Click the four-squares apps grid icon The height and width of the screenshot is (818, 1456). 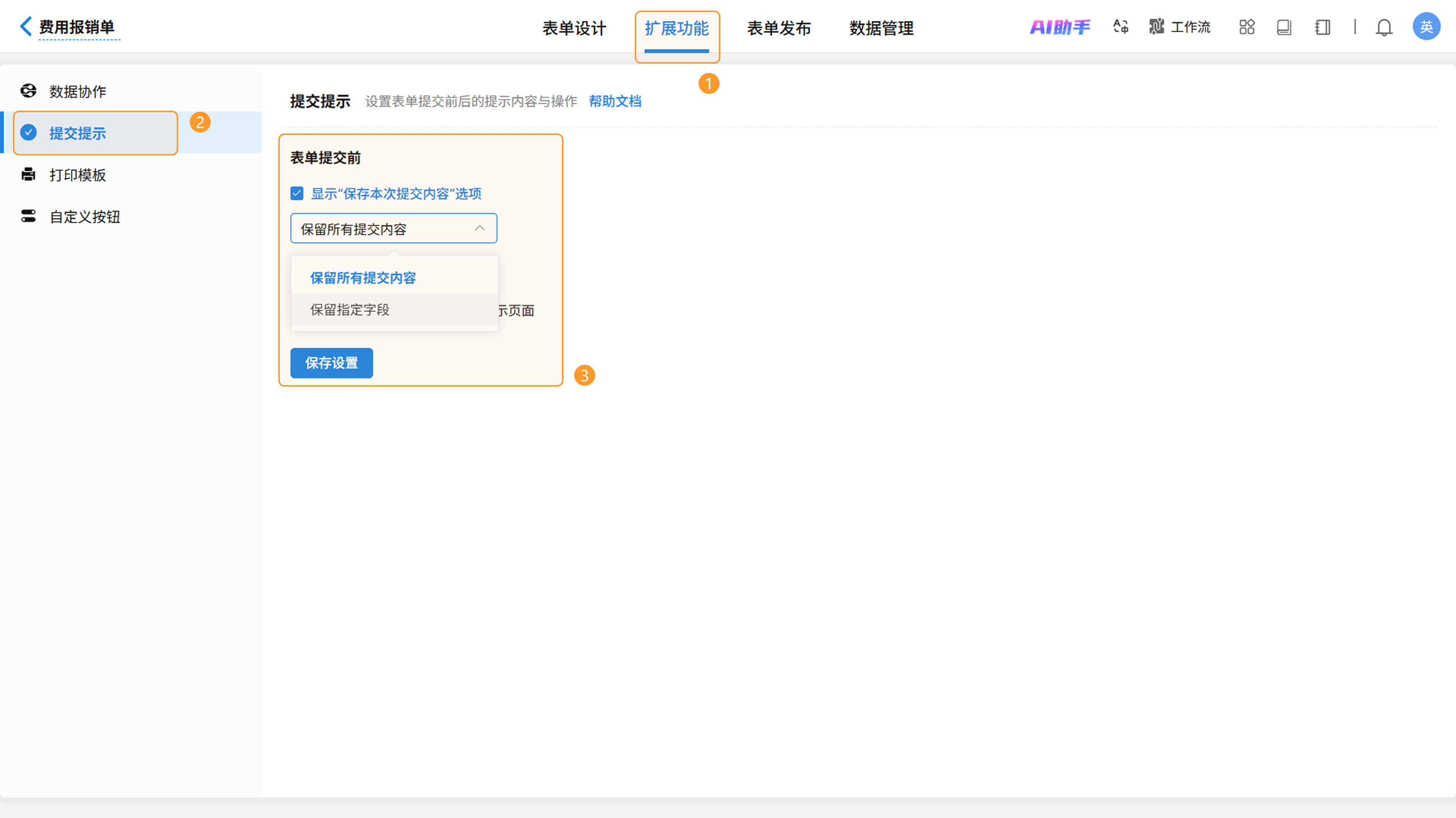pos(1247,27)
